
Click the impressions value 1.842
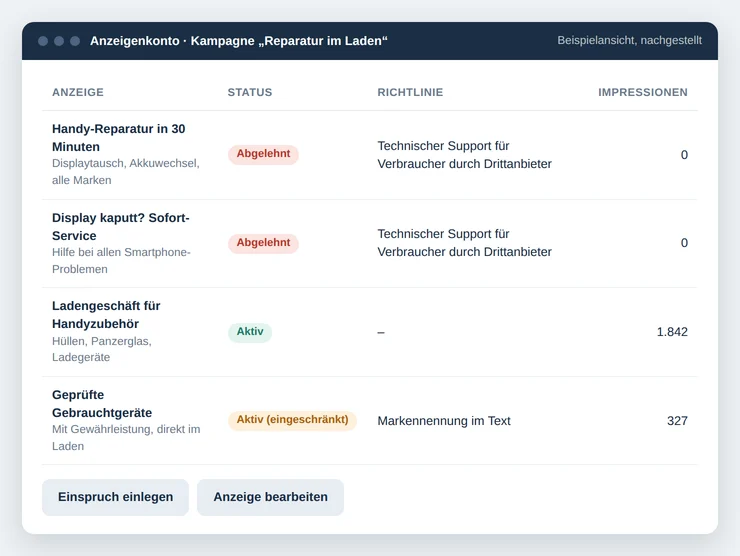coord(672,332)
